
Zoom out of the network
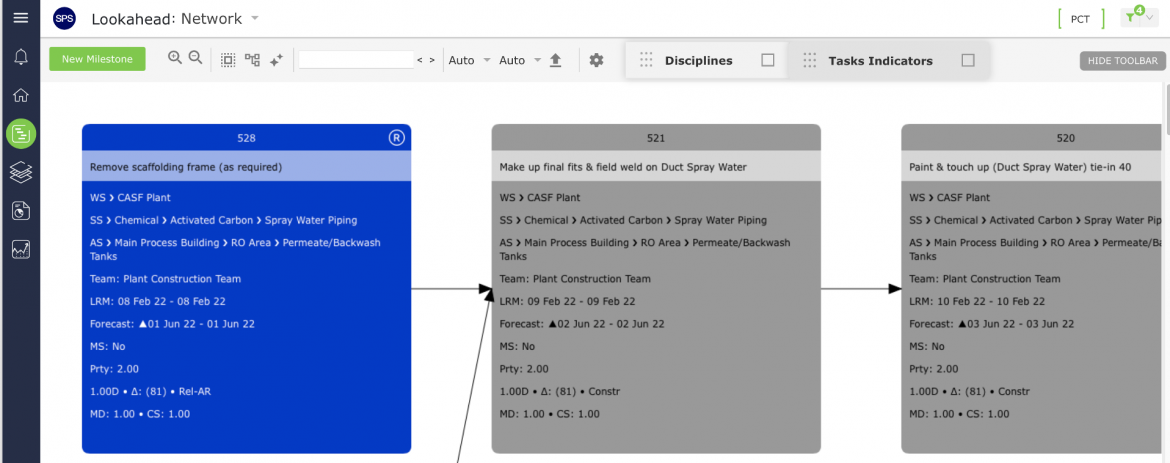pyautogui.click(x=195, y=58)
